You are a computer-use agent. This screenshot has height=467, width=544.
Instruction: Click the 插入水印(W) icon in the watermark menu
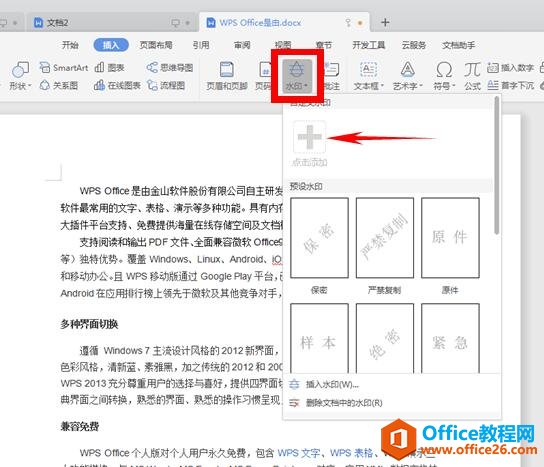(295, 384)
